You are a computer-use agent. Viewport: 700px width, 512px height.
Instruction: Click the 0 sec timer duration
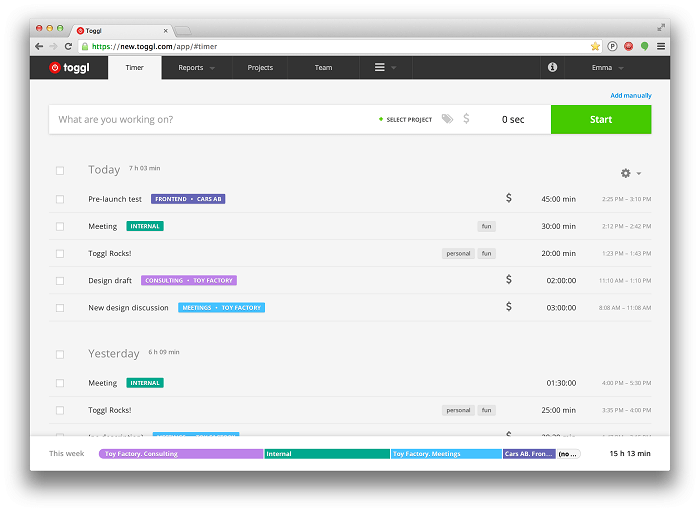click(513, 120)
